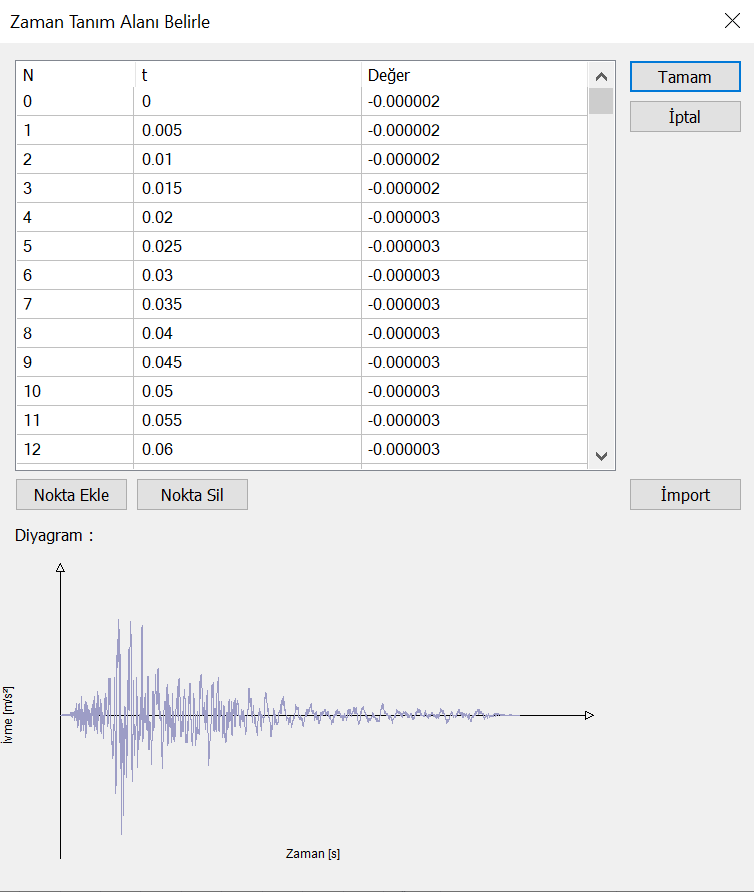754x892 pixels.
Task: Select the N column header
Action: click(x=75, y=75)
